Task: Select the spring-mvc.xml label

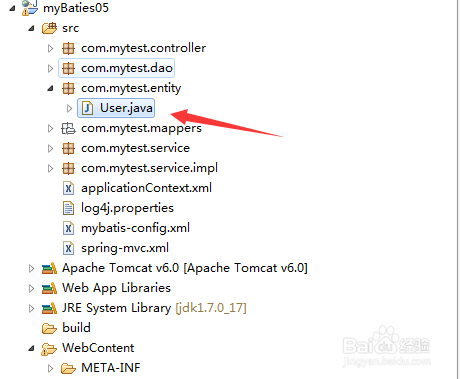Action: (125, 248)
